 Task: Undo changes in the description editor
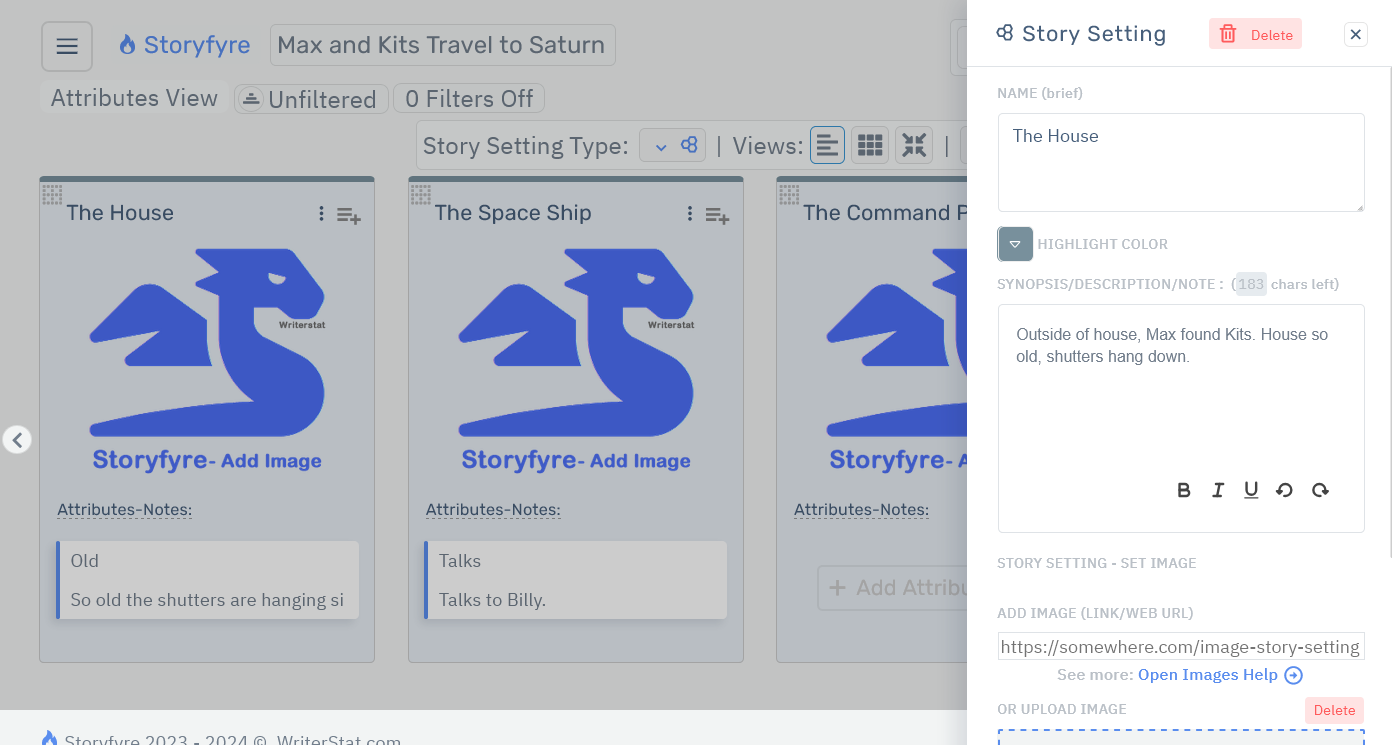coord(1285,490)
